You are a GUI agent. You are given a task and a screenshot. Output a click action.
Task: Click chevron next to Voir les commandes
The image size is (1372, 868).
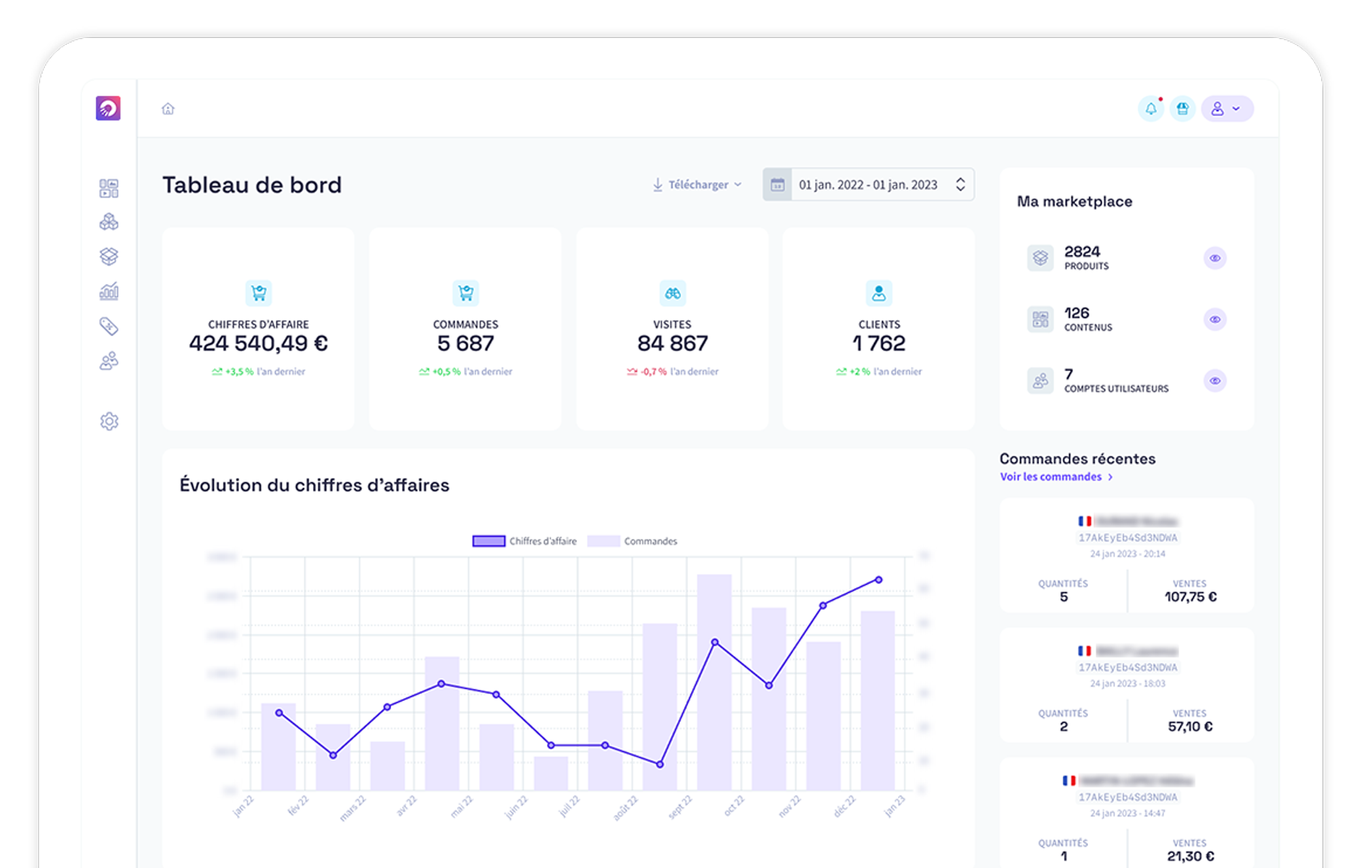(x=1111, y=477)
